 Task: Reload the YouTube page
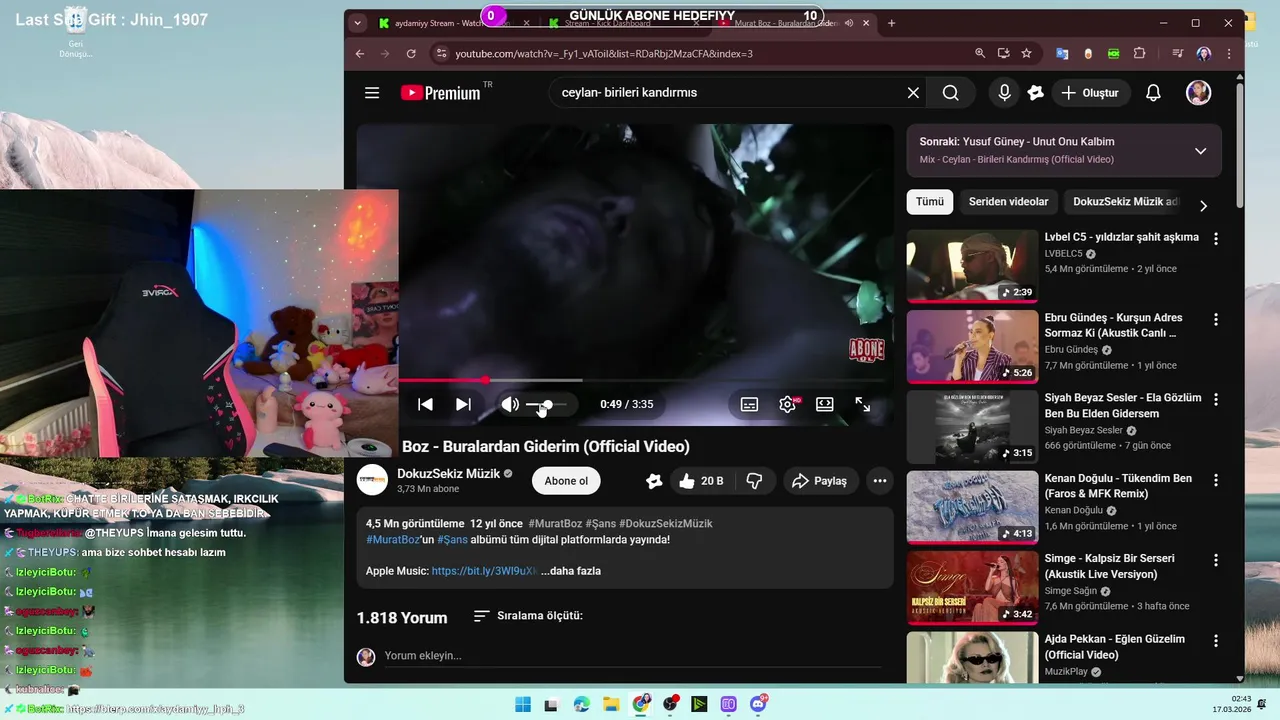[411, 53]
